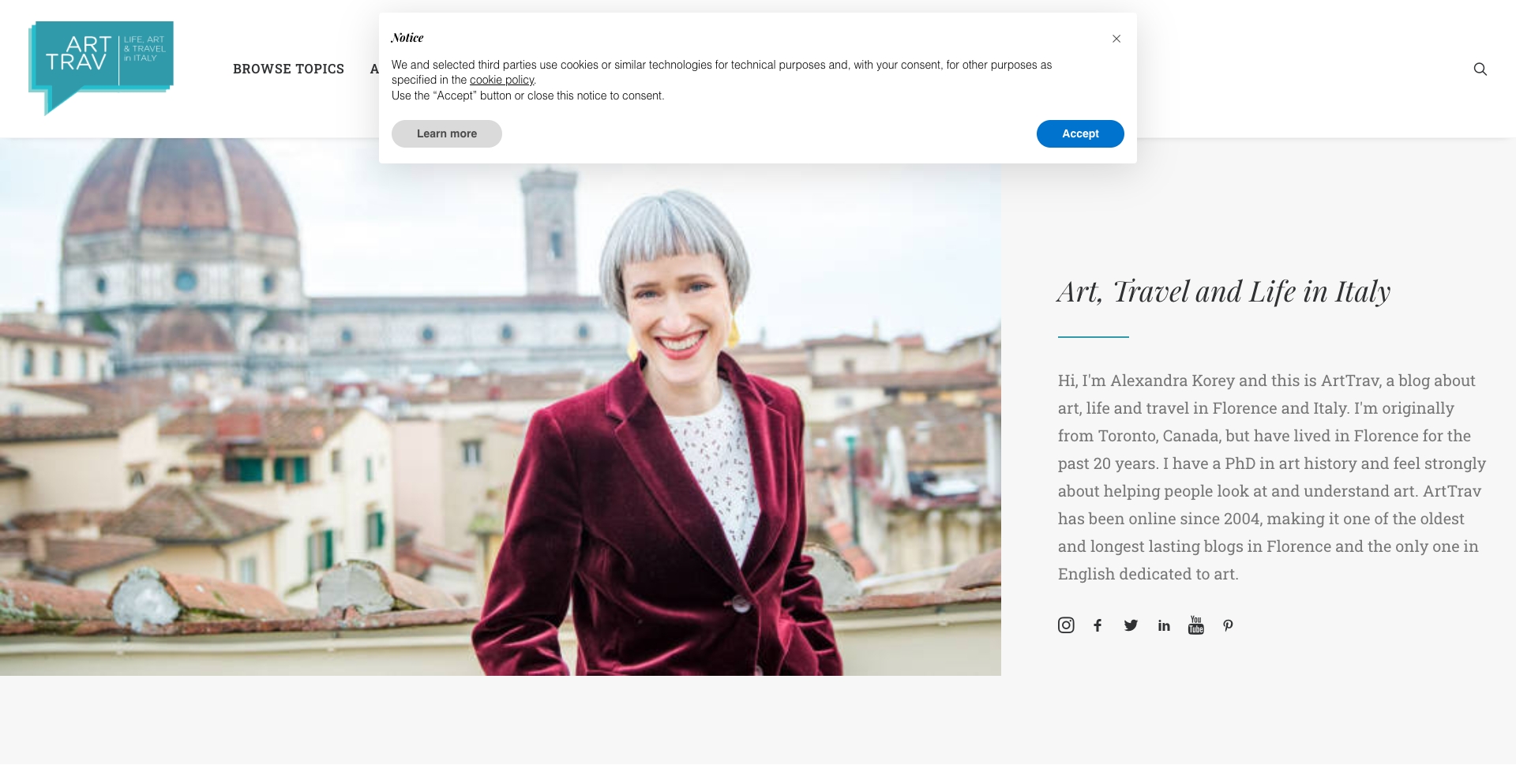Open the search magnifier
Screen dimensions: 1516x784
tap(1480, 69)
